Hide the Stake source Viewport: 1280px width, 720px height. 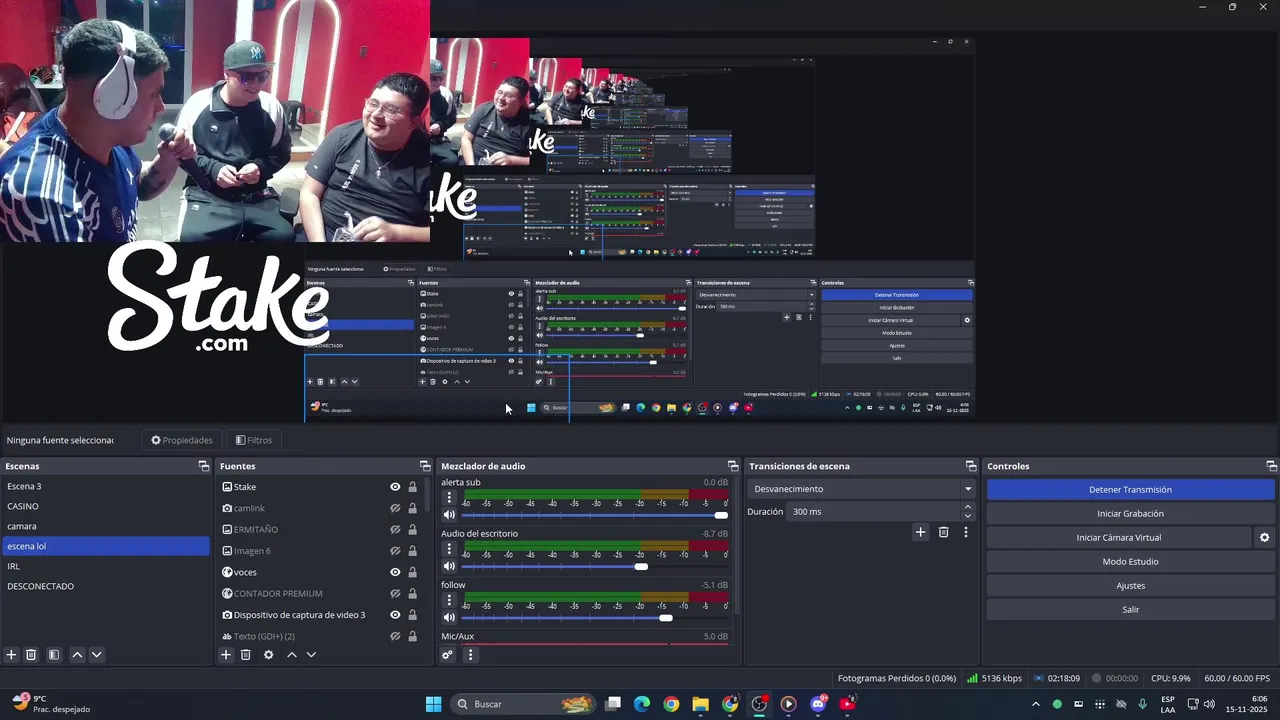(x=395, y=487)
